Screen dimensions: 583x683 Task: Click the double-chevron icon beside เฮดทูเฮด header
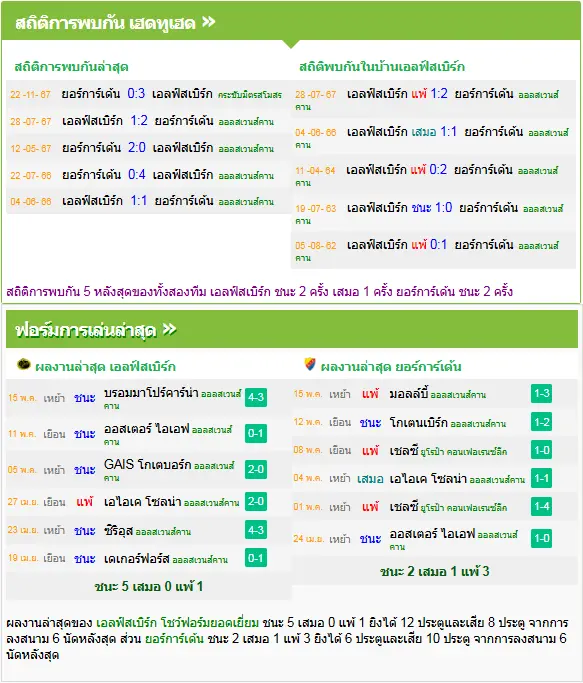(x=209, y=22)
